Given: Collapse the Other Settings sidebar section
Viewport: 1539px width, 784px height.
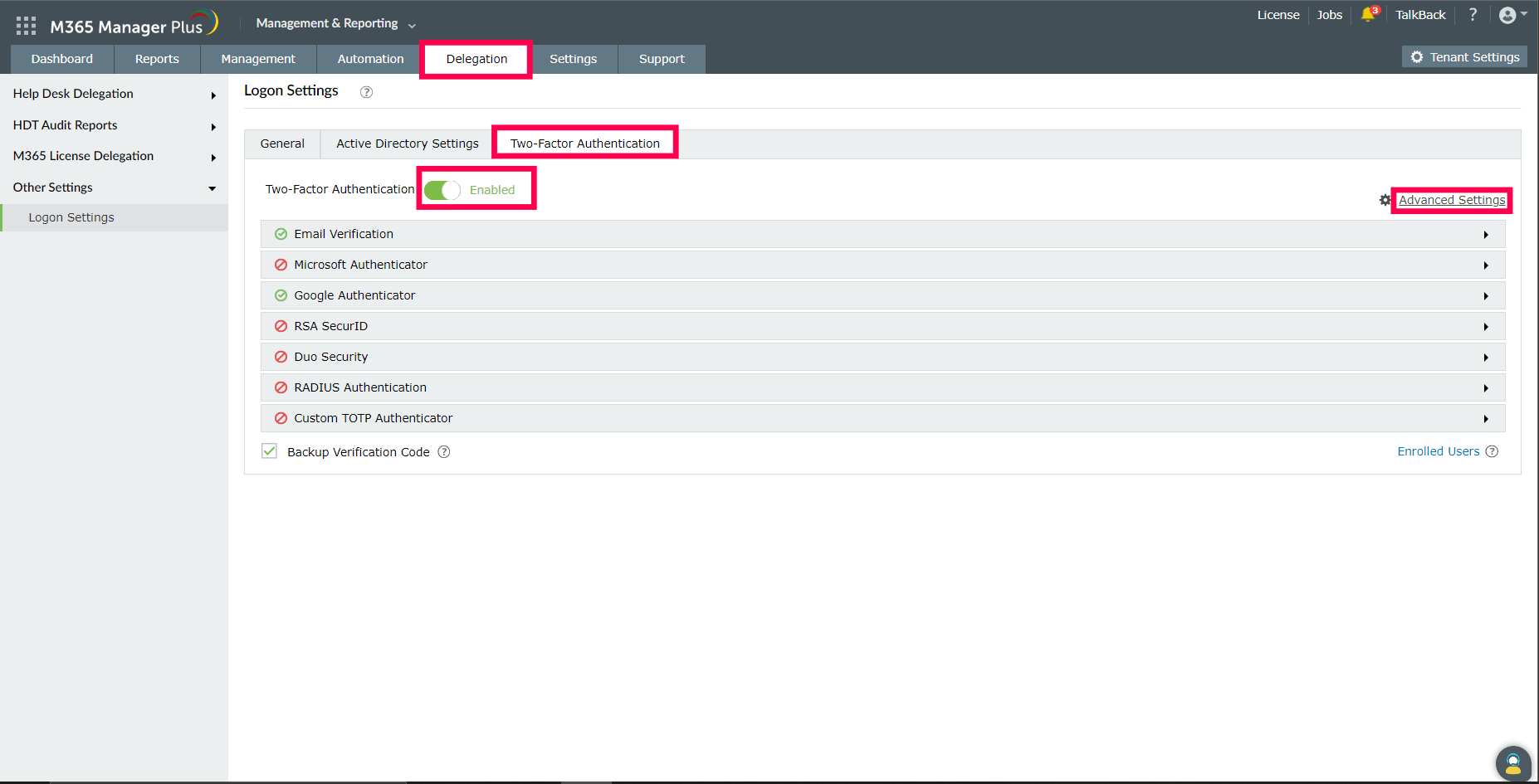Looking at the screenshot, I should click(x=213, y=187).
